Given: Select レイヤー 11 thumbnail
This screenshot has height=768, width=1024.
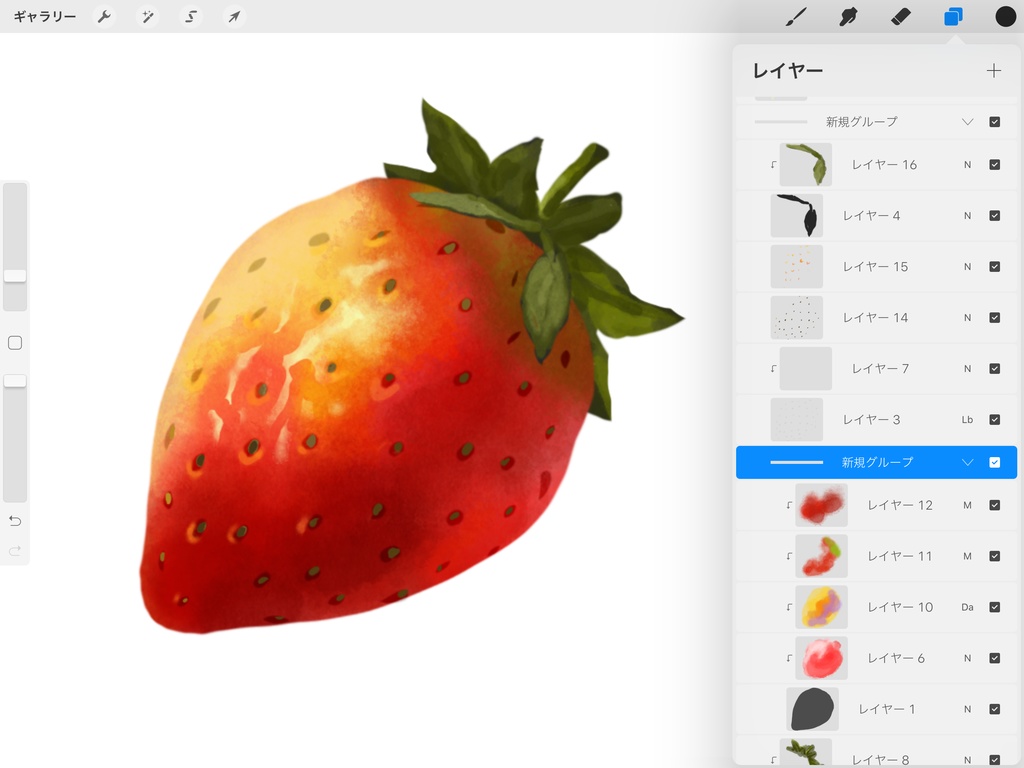Looking at the screenshot, I should (x=822, y=556).
